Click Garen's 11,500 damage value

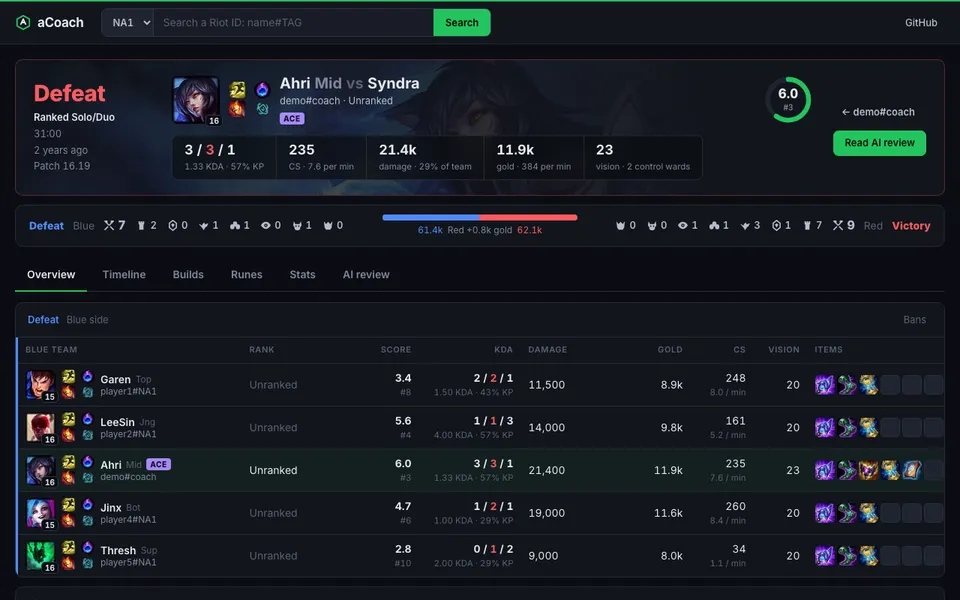(547, 384)
